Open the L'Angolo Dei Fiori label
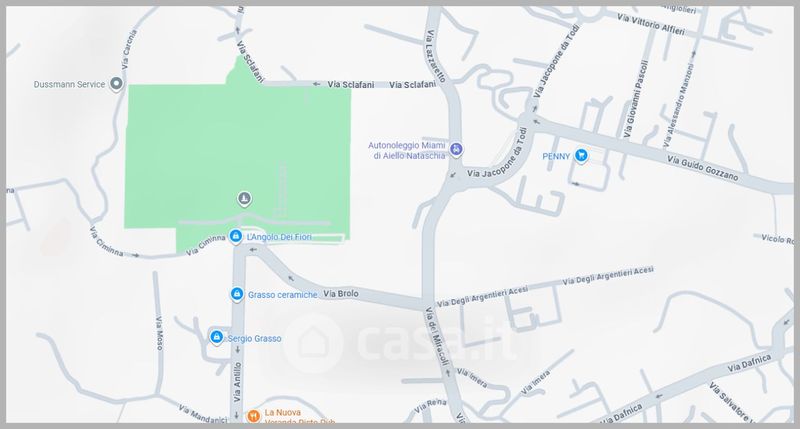The width and height of the screenshot is (800, 429). point(279,237)
